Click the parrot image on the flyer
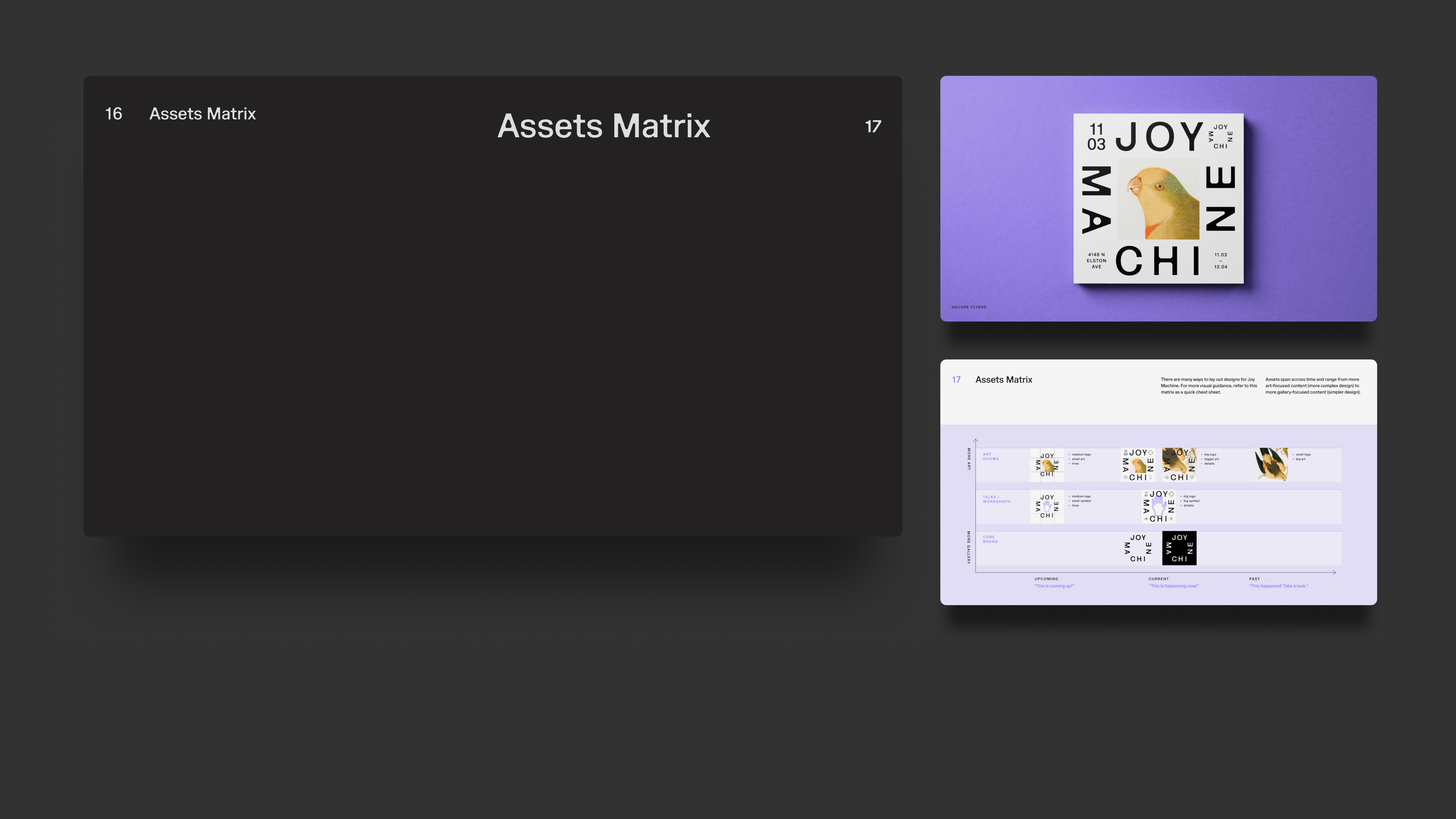 [x=1159, y=199]
